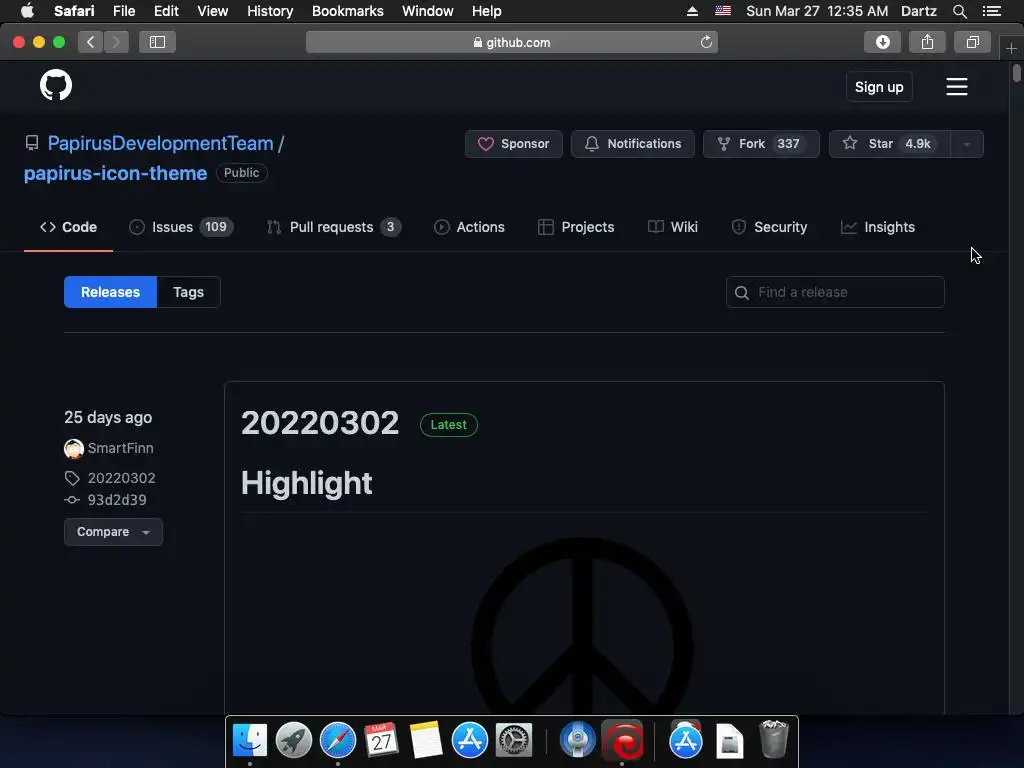
Task: Click the eject icon in the menu bar
Action: point(692,11)
